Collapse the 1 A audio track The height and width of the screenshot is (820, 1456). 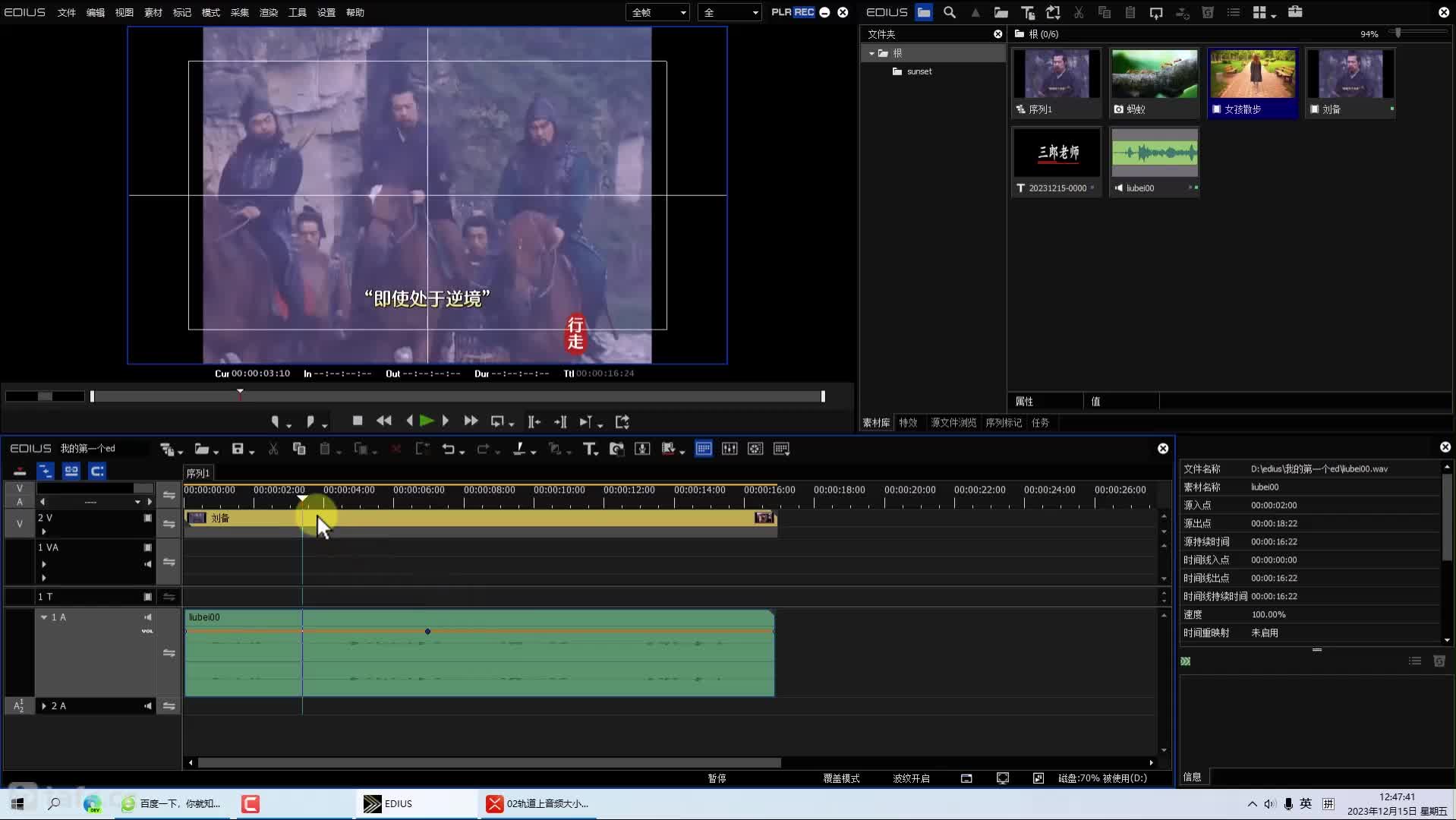tap(44, 617)
